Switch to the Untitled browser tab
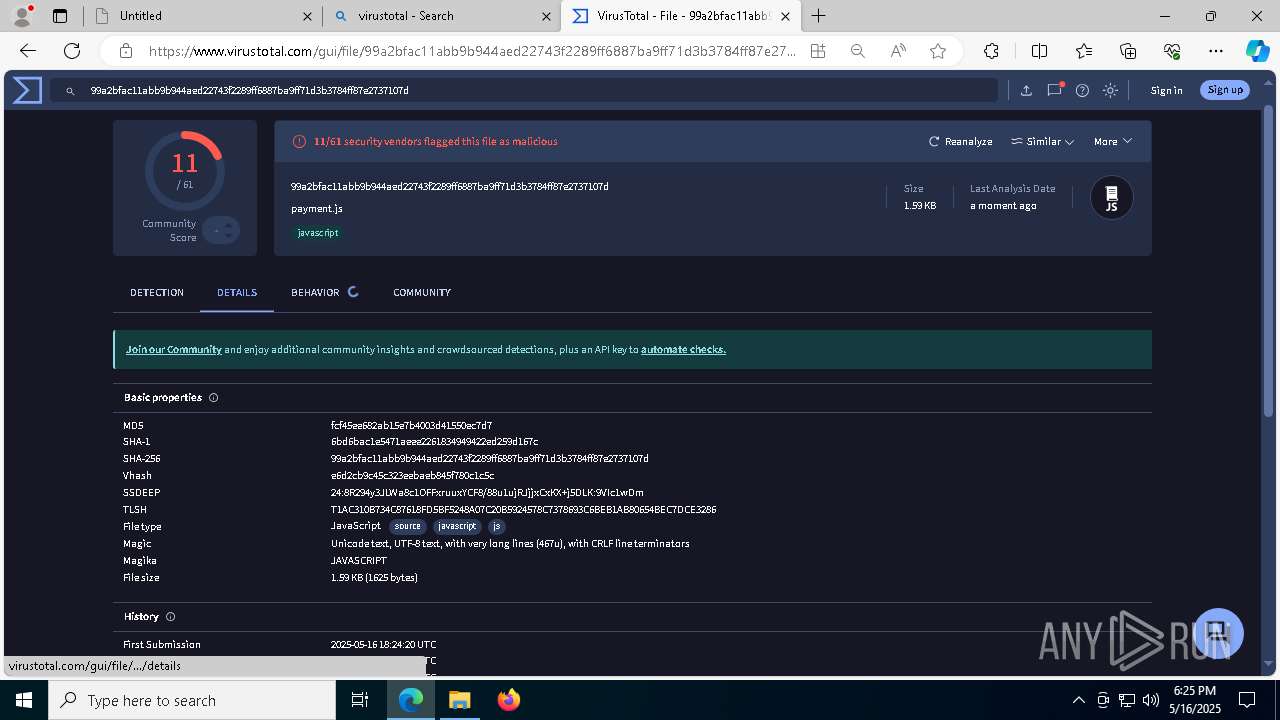The image size is (1280, 720). coord(204,16)
